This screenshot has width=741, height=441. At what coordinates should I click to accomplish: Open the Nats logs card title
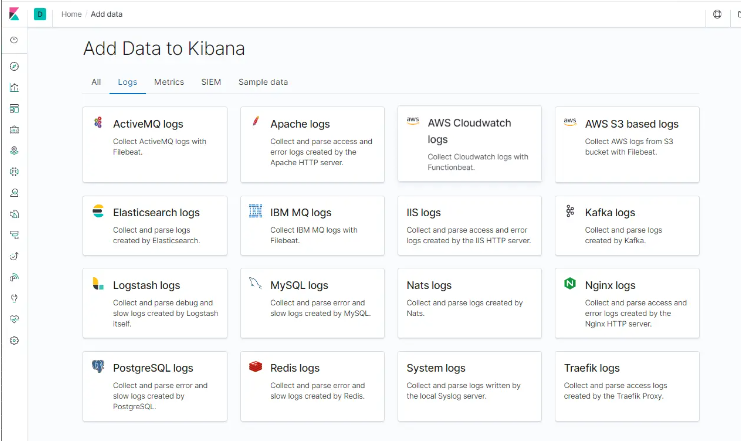[429, 285]
